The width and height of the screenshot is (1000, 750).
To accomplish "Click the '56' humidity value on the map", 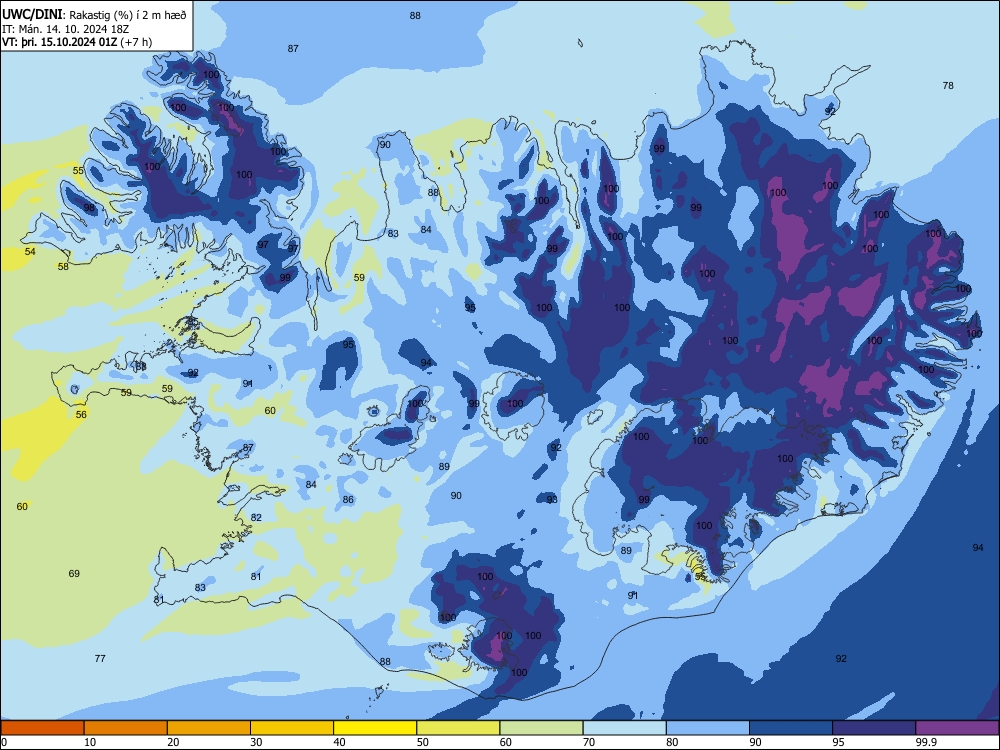I will [x=81, y=414].
